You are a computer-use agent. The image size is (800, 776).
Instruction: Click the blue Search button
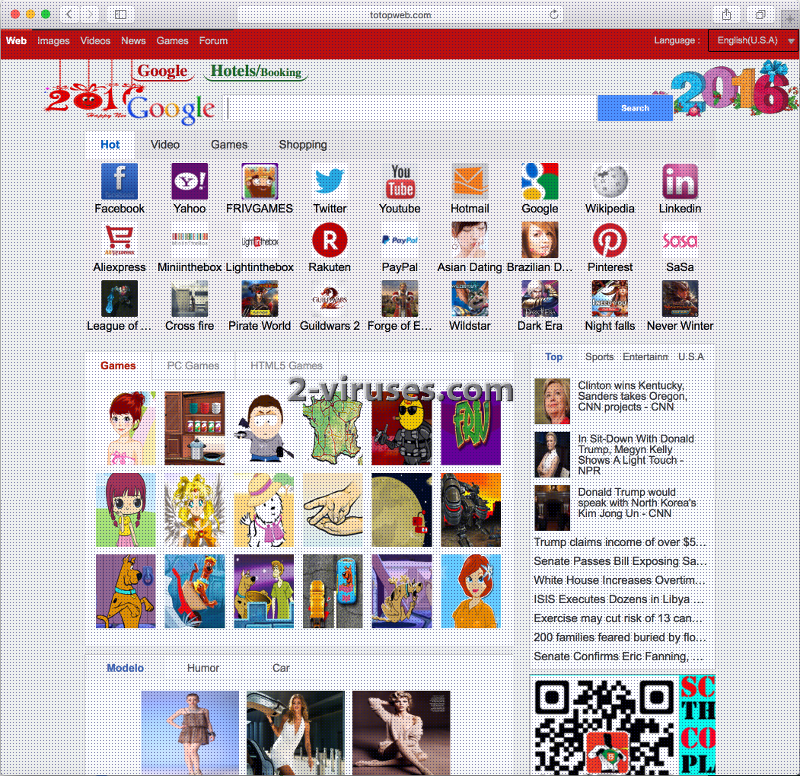point(635,108)
